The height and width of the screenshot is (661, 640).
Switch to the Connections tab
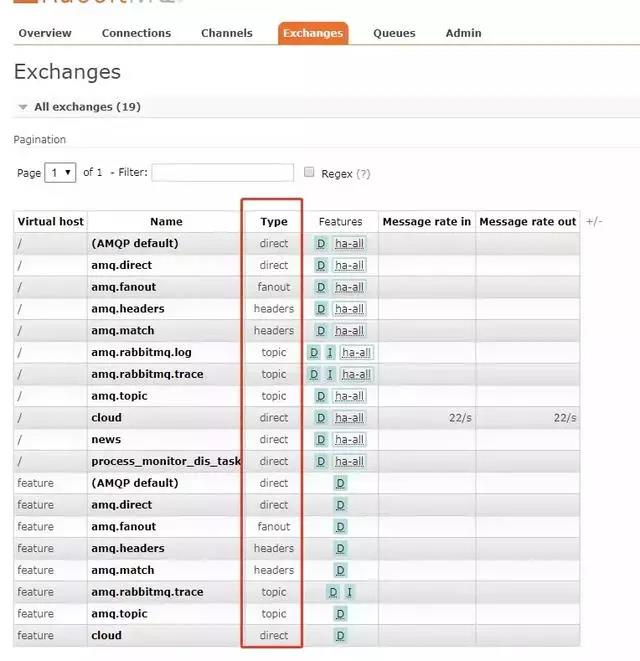point(136,33)
